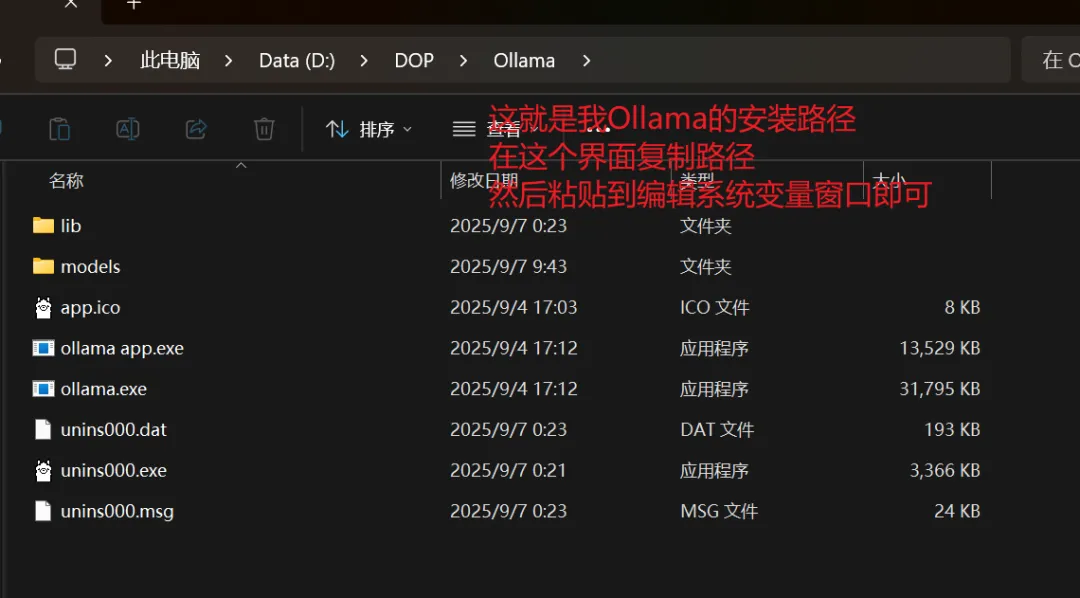Click the type MSG 文件
The image size is (1080, 598).
point(719,511)
